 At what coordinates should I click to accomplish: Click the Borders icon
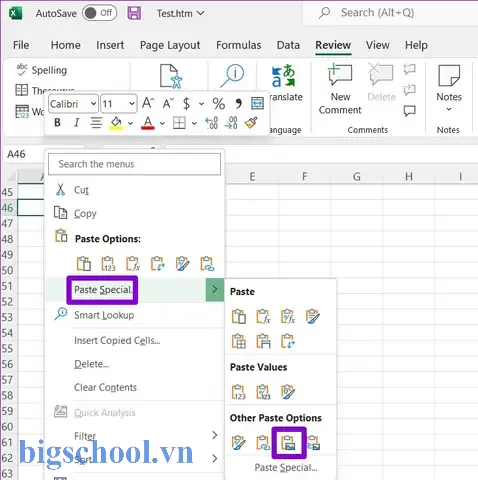(179, 123)
